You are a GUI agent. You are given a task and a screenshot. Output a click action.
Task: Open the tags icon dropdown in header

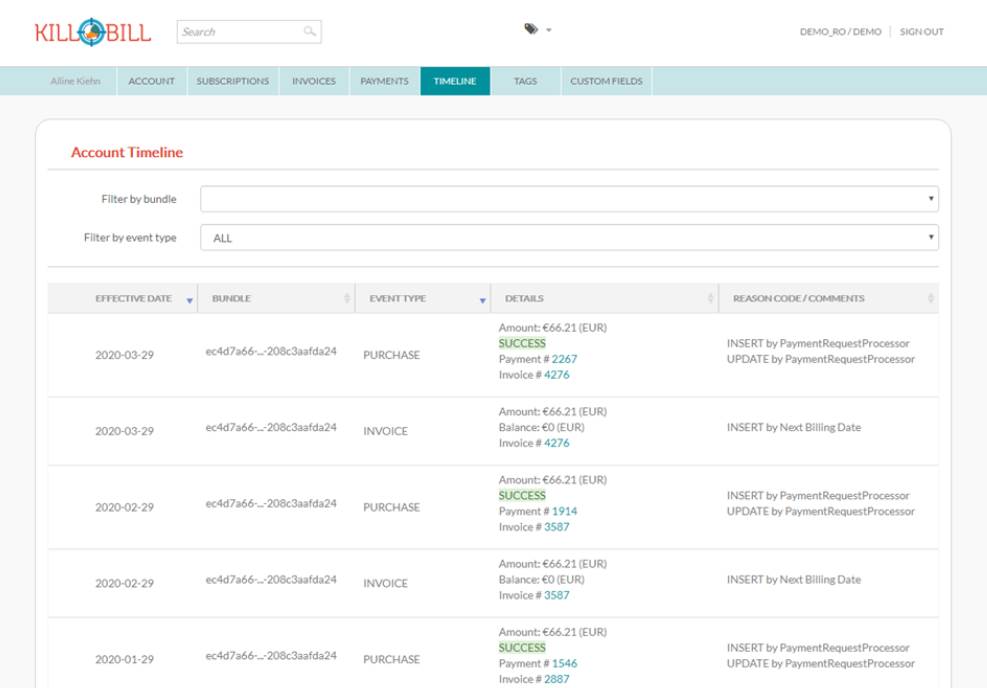coord(537,30)
